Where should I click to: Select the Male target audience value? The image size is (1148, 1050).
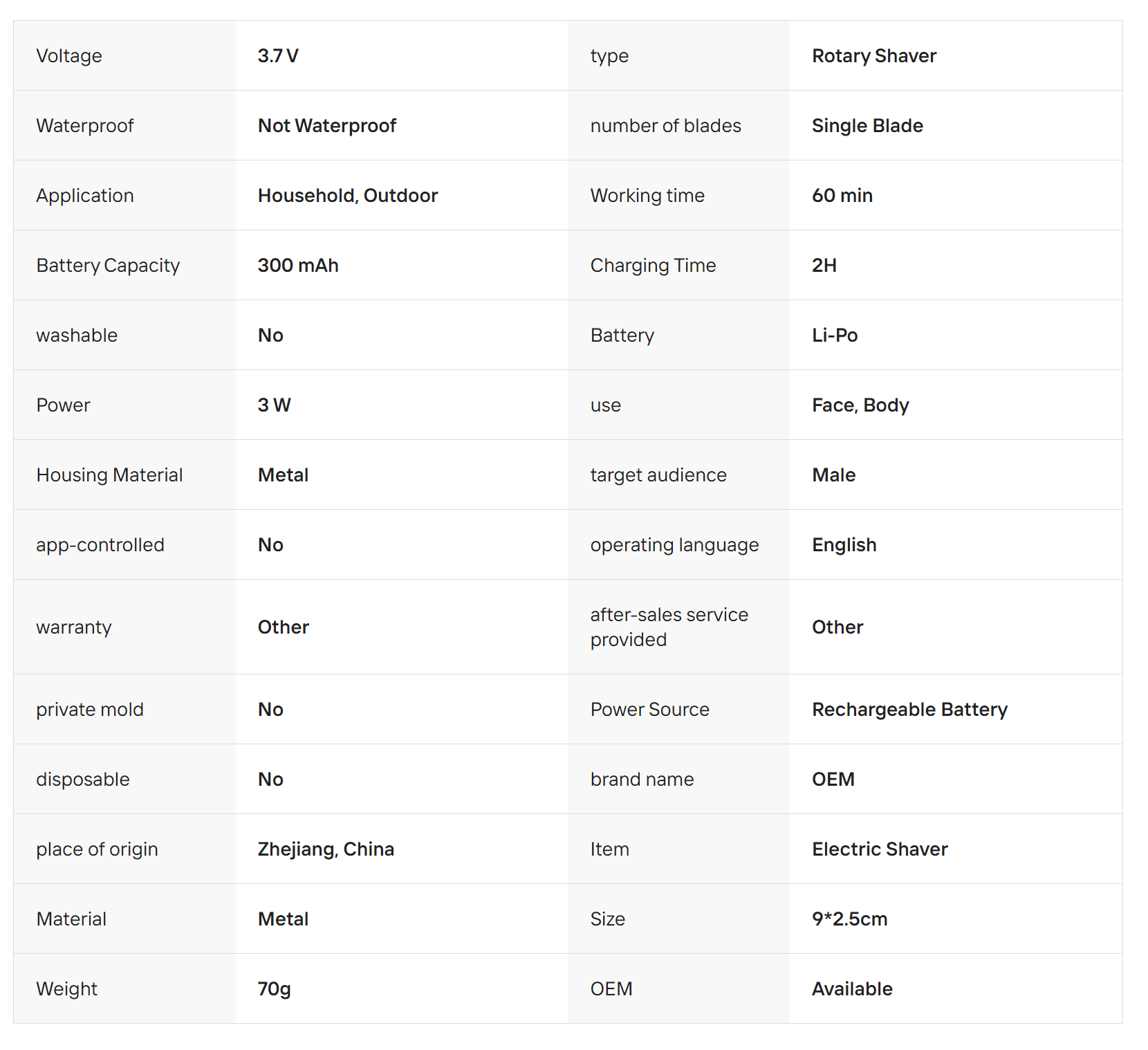pyautogui.click(x=833, y=475)
